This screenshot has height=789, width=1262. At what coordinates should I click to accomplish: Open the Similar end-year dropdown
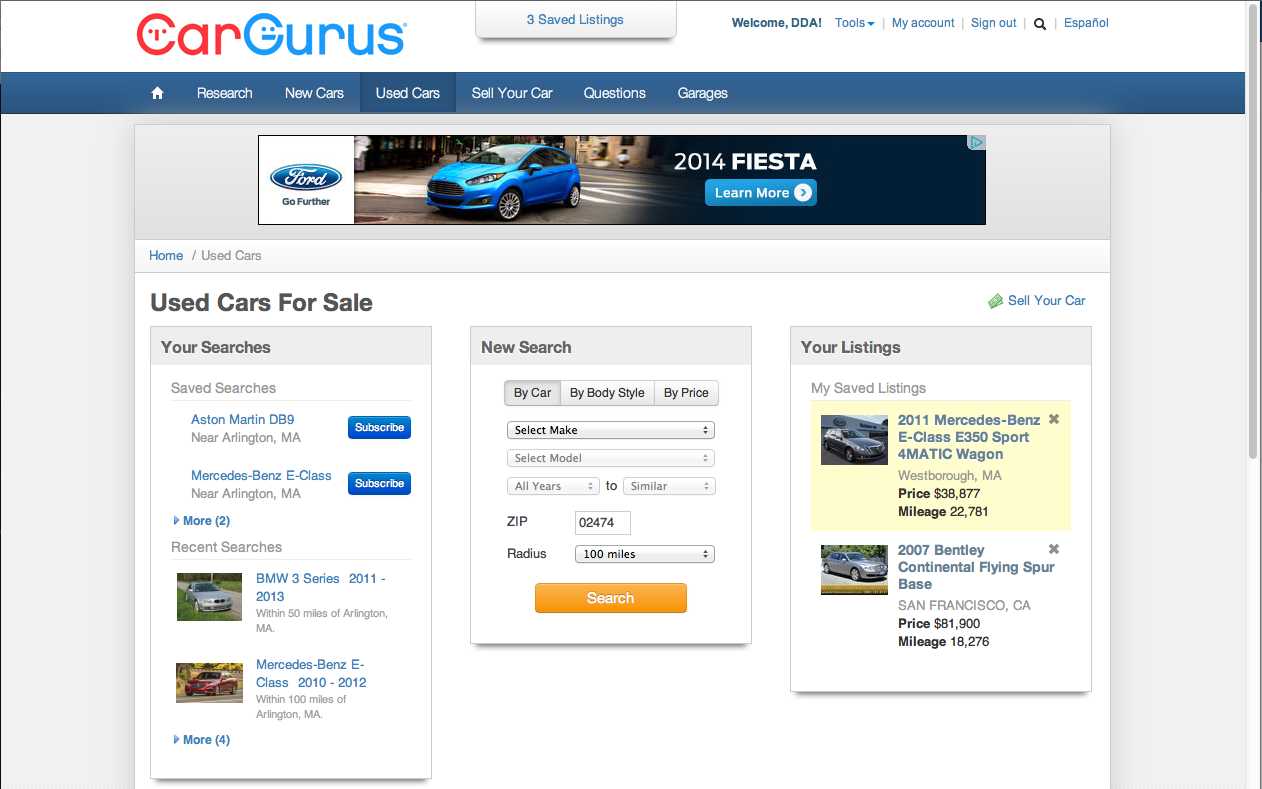[670, 486]
